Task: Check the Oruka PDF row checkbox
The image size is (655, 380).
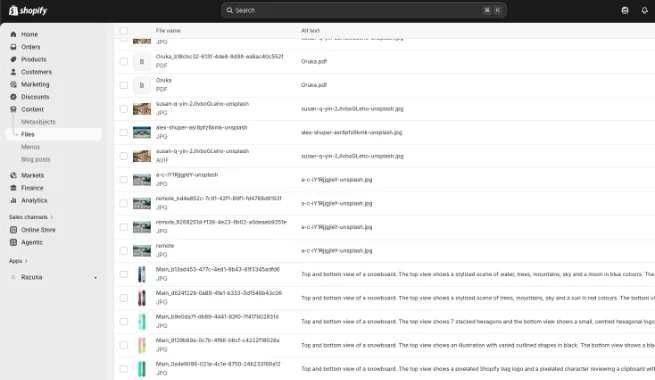Action: (124, 85)
